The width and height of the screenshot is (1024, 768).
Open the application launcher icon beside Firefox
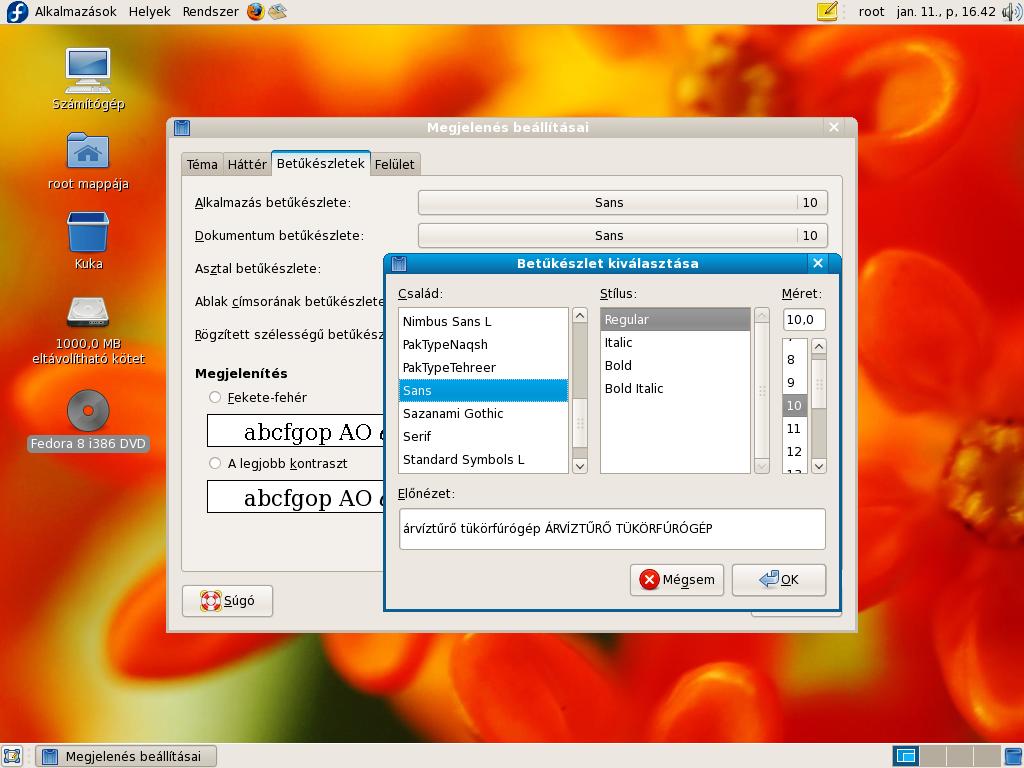pyautogui.click(x=278, y=11)
